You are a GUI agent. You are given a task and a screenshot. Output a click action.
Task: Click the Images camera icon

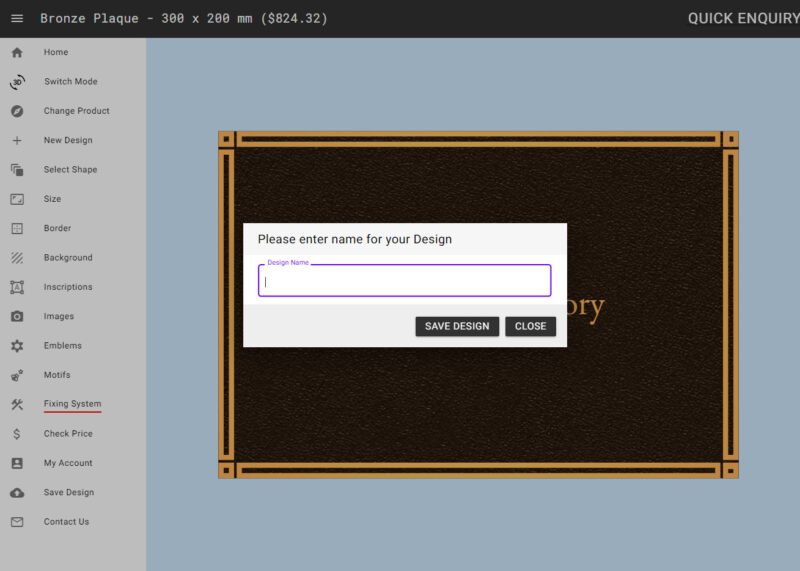click(x=17, y=316)
